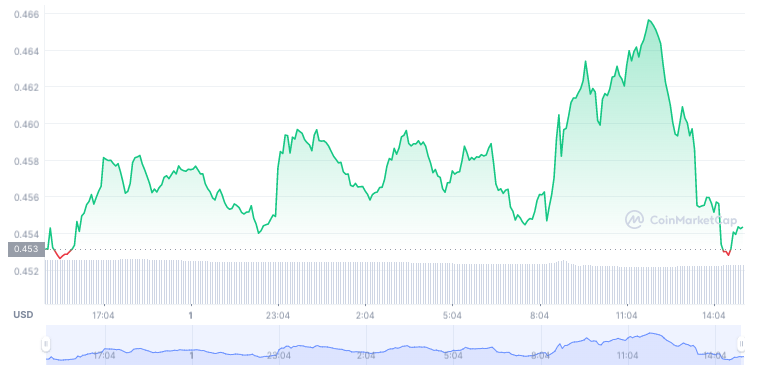Click the 0.452 y-axis label

pos(26,271)
